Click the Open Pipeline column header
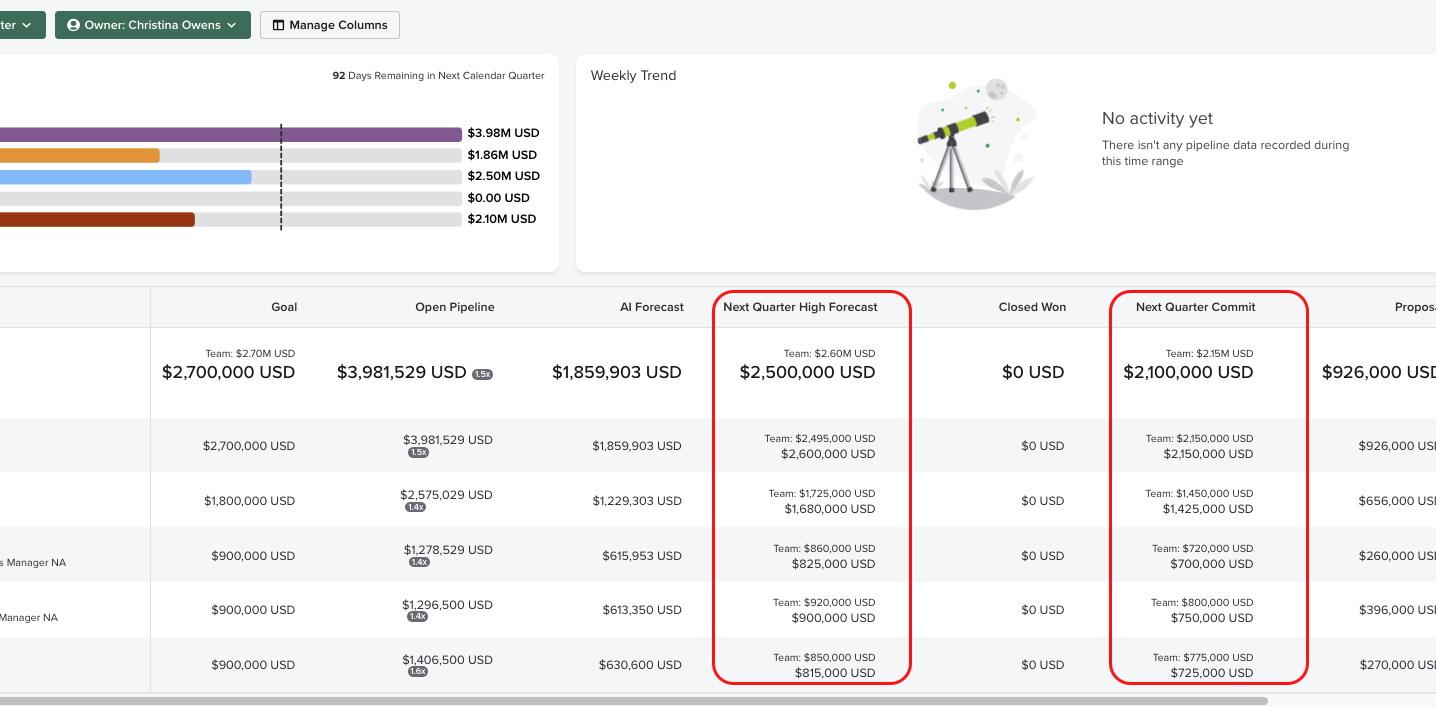The height and width of the screenshot is (707, 1436). tap(455, 307)
